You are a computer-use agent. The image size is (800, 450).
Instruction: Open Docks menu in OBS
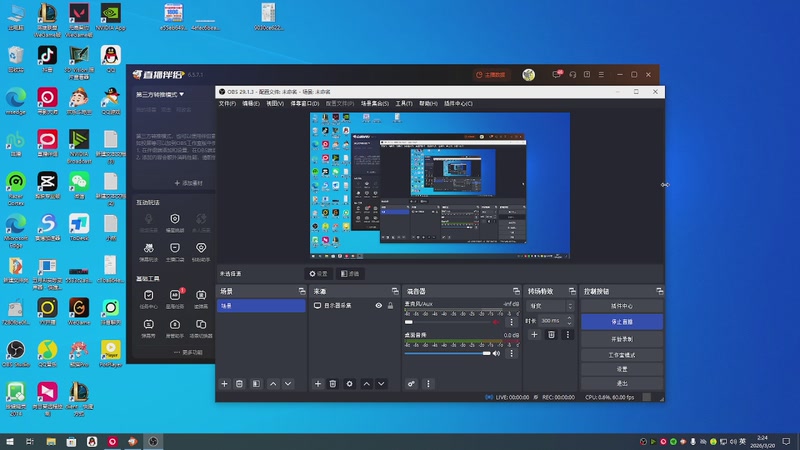[x=305, y=104]
